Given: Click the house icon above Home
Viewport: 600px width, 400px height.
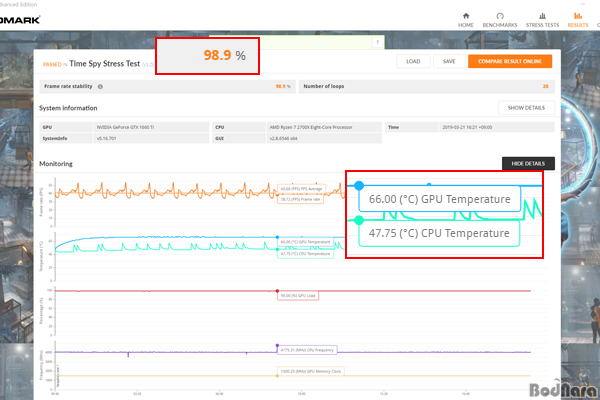Looking at the screenshot, I should point(466,16).
